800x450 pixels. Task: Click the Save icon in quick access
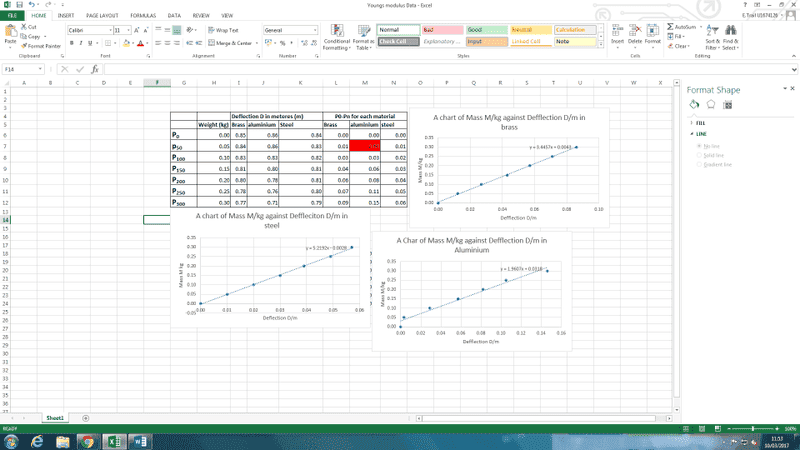click(19, 5)
